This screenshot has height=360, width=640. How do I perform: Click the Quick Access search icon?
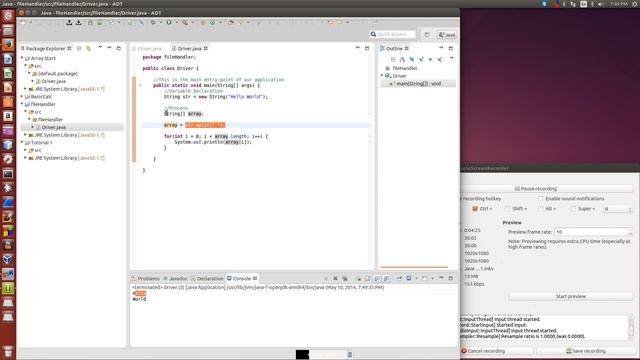pos(373,34)
